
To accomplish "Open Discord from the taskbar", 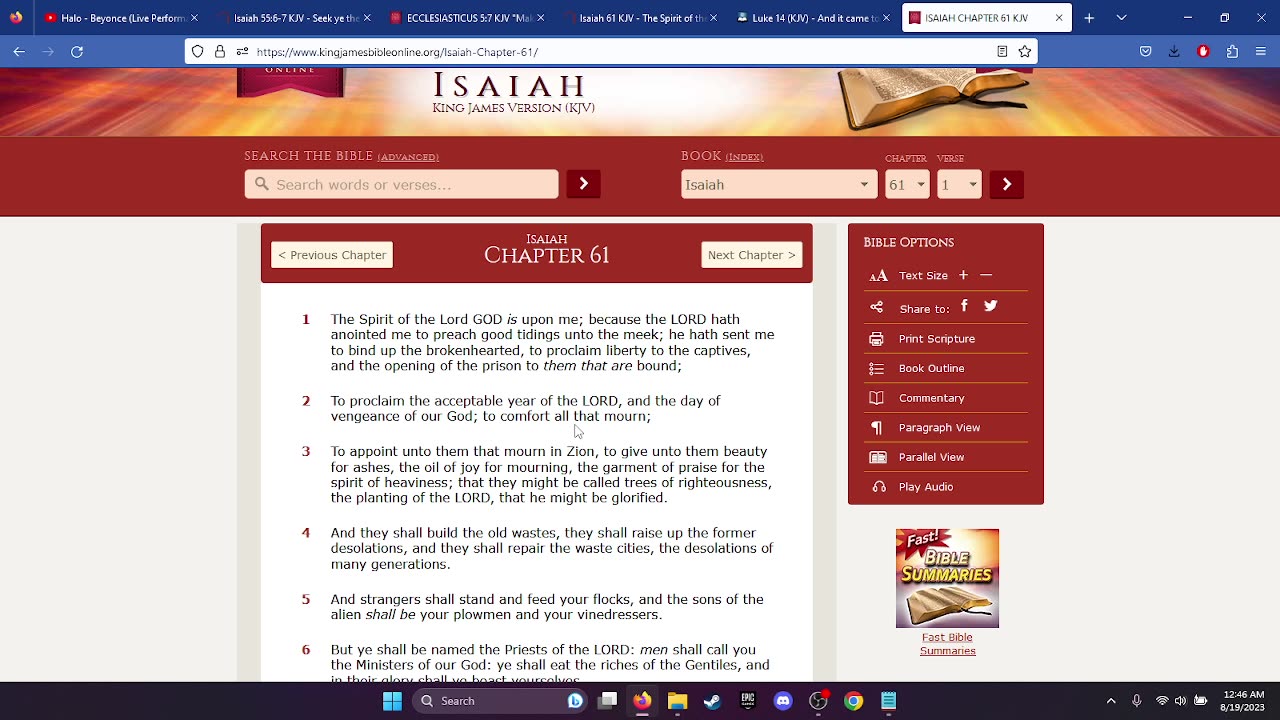I will [x=783, y=701].
